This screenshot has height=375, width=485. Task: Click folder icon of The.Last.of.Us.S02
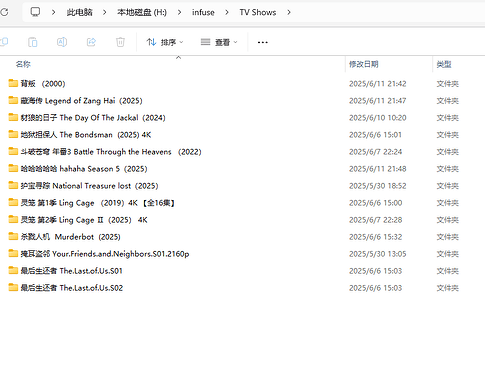13,287
